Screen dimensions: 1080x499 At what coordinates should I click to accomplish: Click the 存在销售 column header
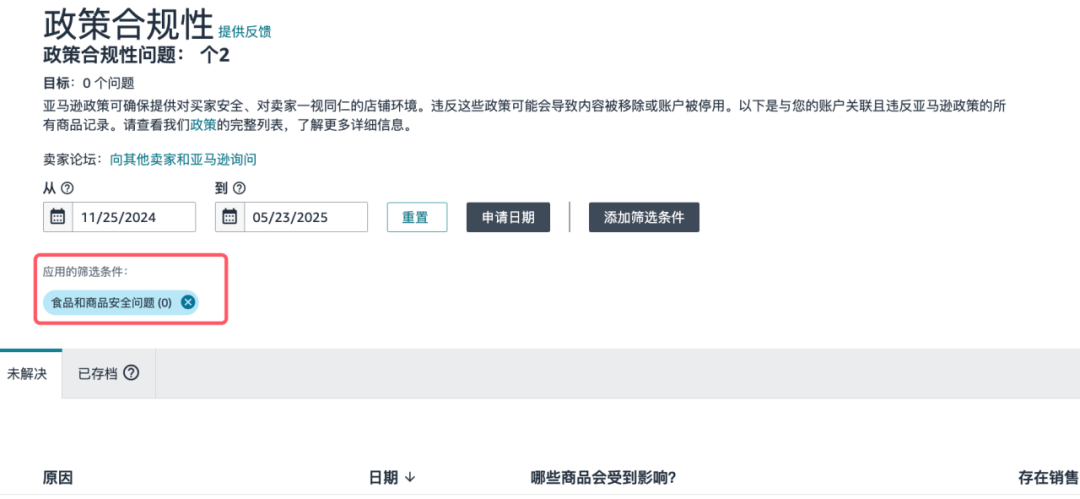tap(1048, 478)
